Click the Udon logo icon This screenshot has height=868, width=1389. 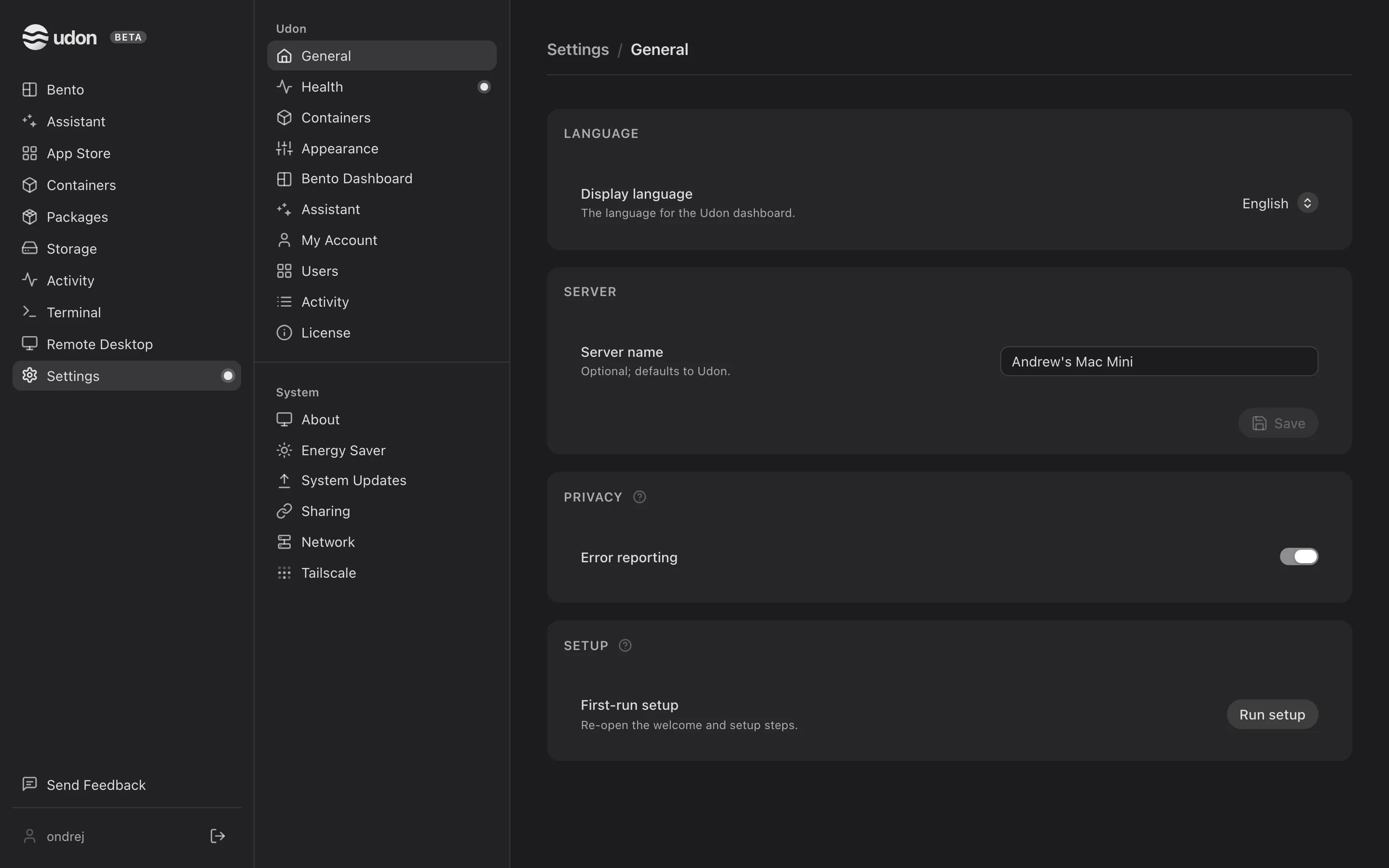(35, 37)
